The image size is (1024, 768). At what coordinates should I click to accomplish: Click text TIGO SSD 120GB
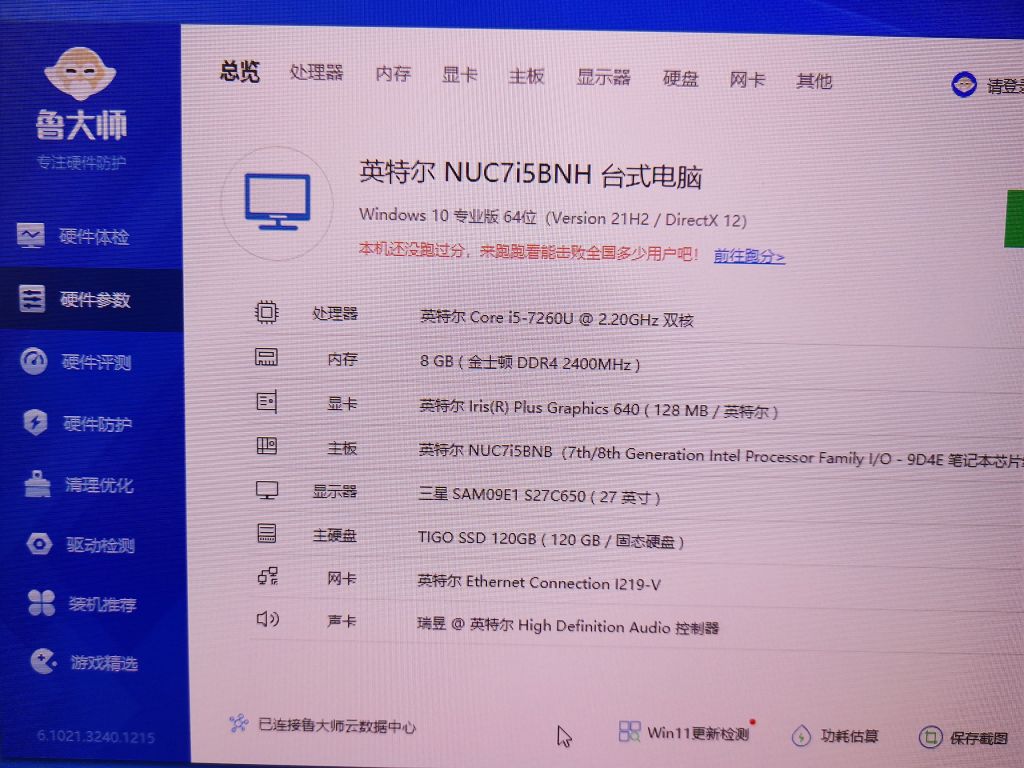point(477,538)
